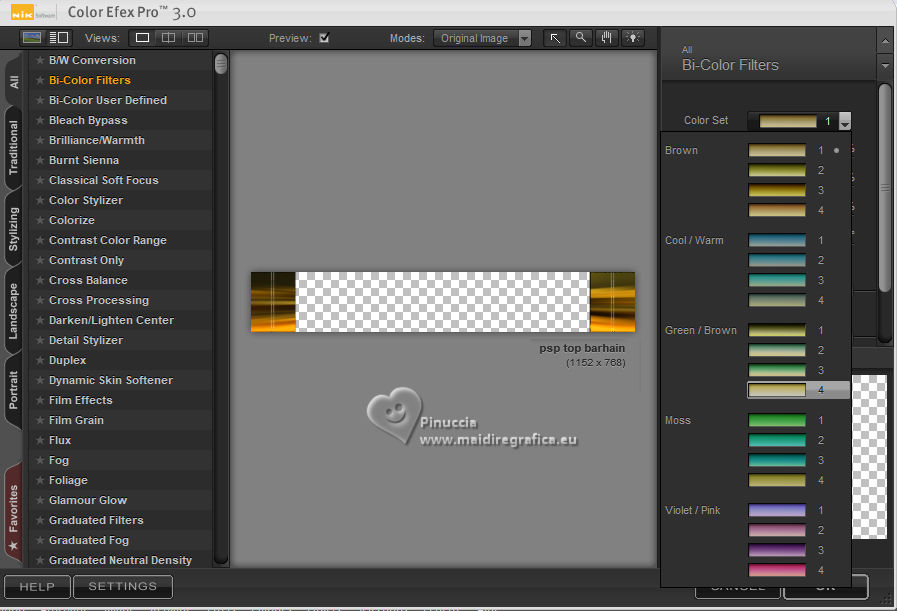This screenshot has height=611, width=897.
Task: Choose Violet / Pink color set 4
Action: point(777,570)
